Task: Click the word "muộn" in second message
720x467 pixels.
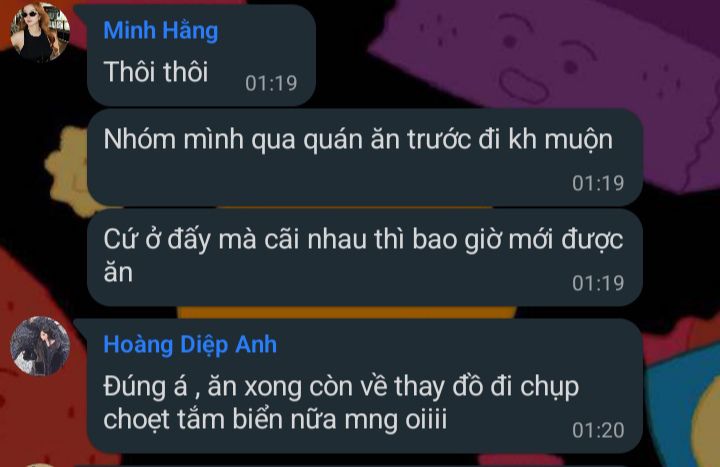Action: click(579, 140)
